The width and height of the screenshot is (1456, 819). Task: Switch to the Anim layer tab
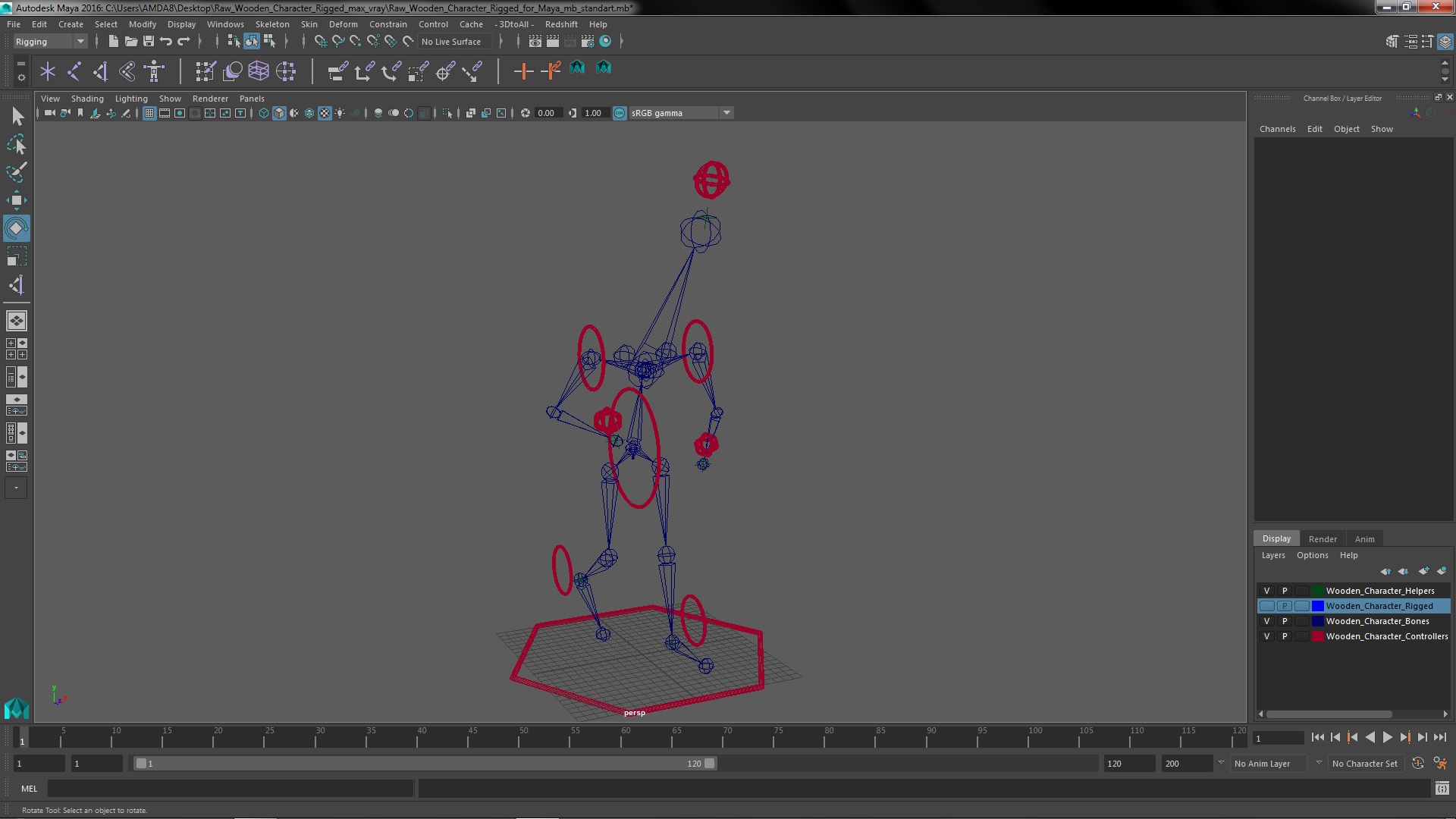coord(1364,539)
